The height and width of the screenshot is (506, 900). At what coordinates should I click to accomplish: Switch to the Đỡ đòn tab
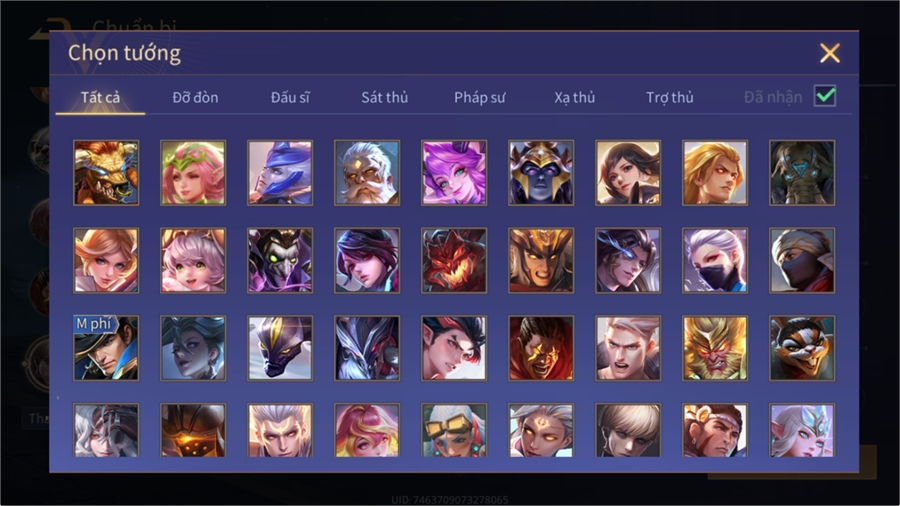pos(195,98)
